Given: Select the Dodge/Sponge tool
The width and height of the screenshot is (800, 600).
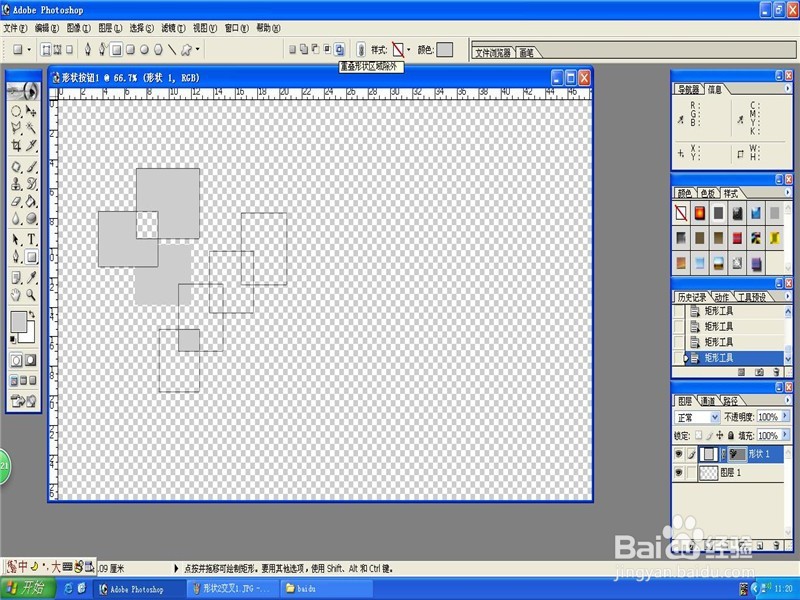Looking at the screenshot, I should tap(31, 218).
